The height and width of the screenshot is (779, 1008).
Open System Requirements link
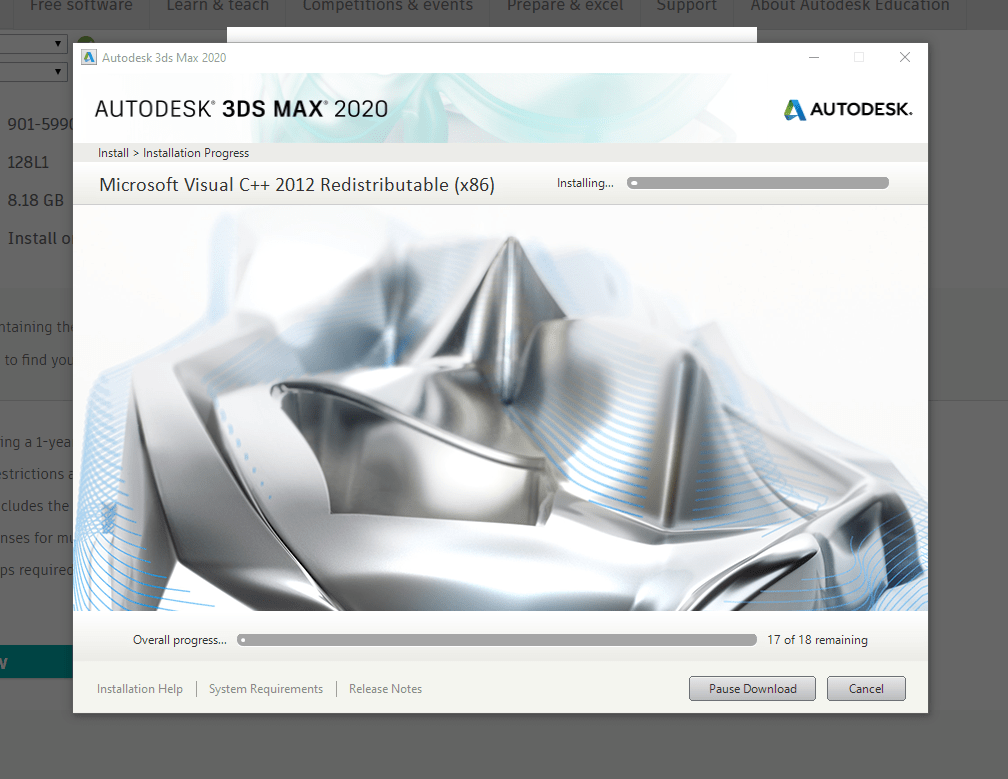[x=266, y=688]
